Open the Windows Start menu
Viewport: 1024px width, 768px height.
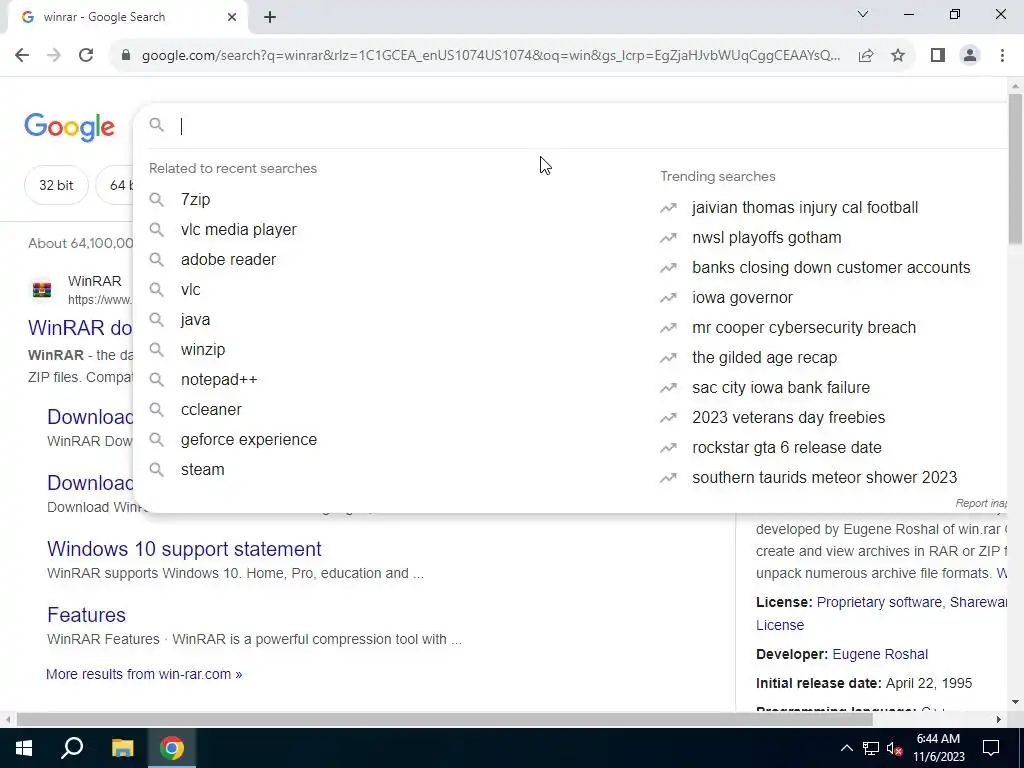tap(24, 748)
